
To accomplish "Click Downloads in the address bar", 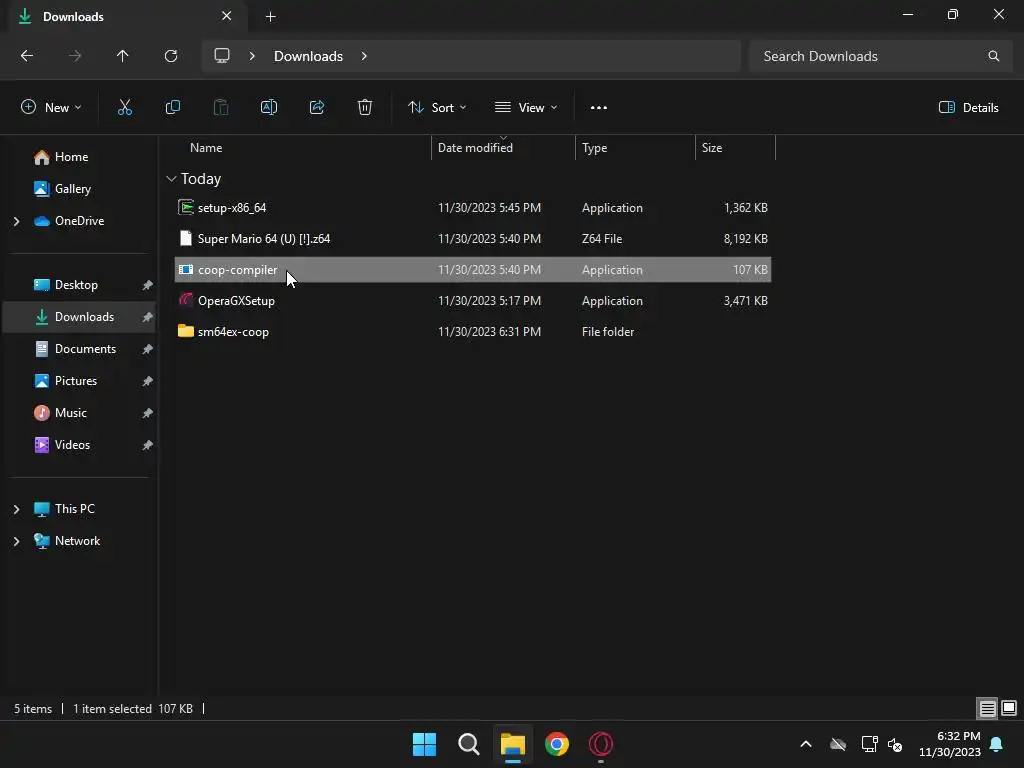I will click(308, 56).
